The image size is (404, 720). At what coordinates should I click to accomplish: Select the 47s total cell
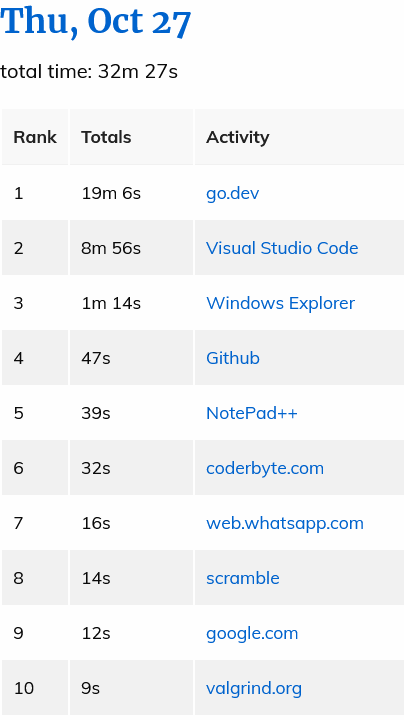[131, 358]
